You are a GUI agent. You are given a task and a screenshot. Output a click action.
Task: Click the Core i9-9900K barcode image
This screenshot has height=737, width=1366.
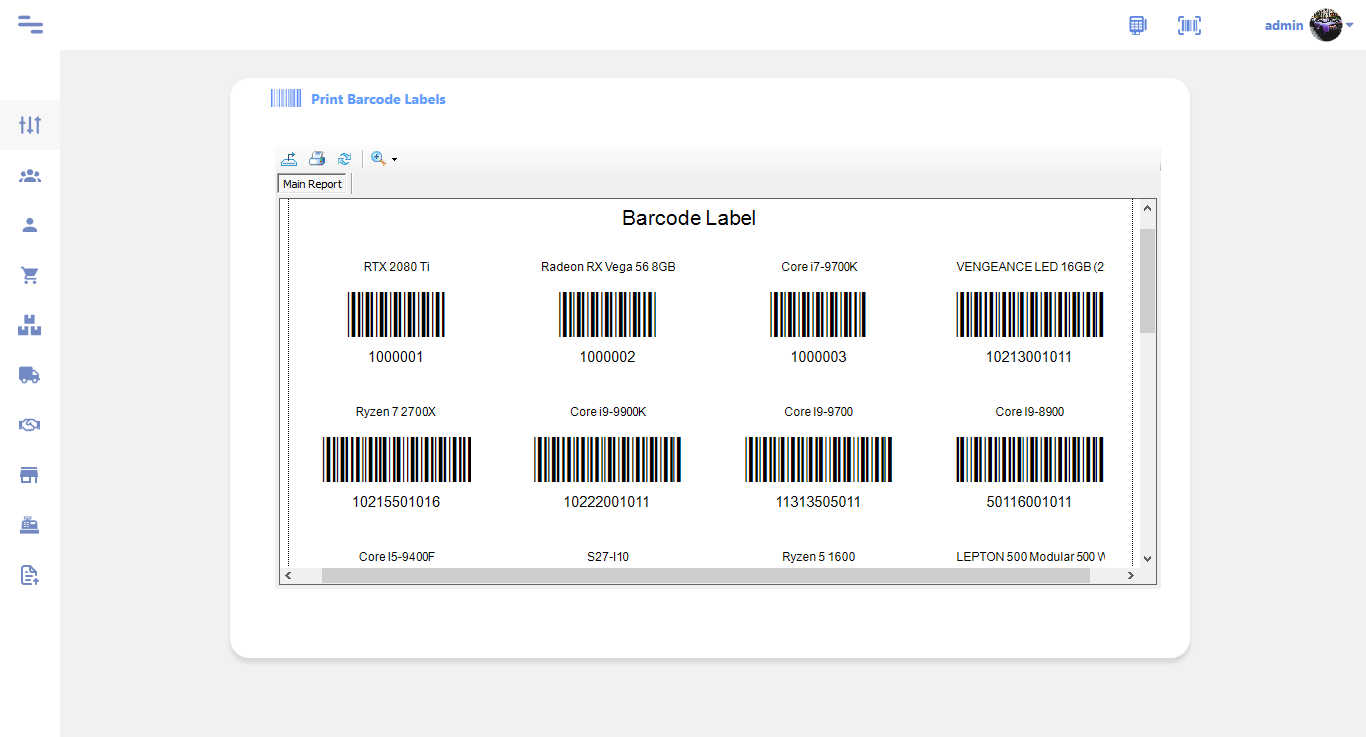point(608,459)
